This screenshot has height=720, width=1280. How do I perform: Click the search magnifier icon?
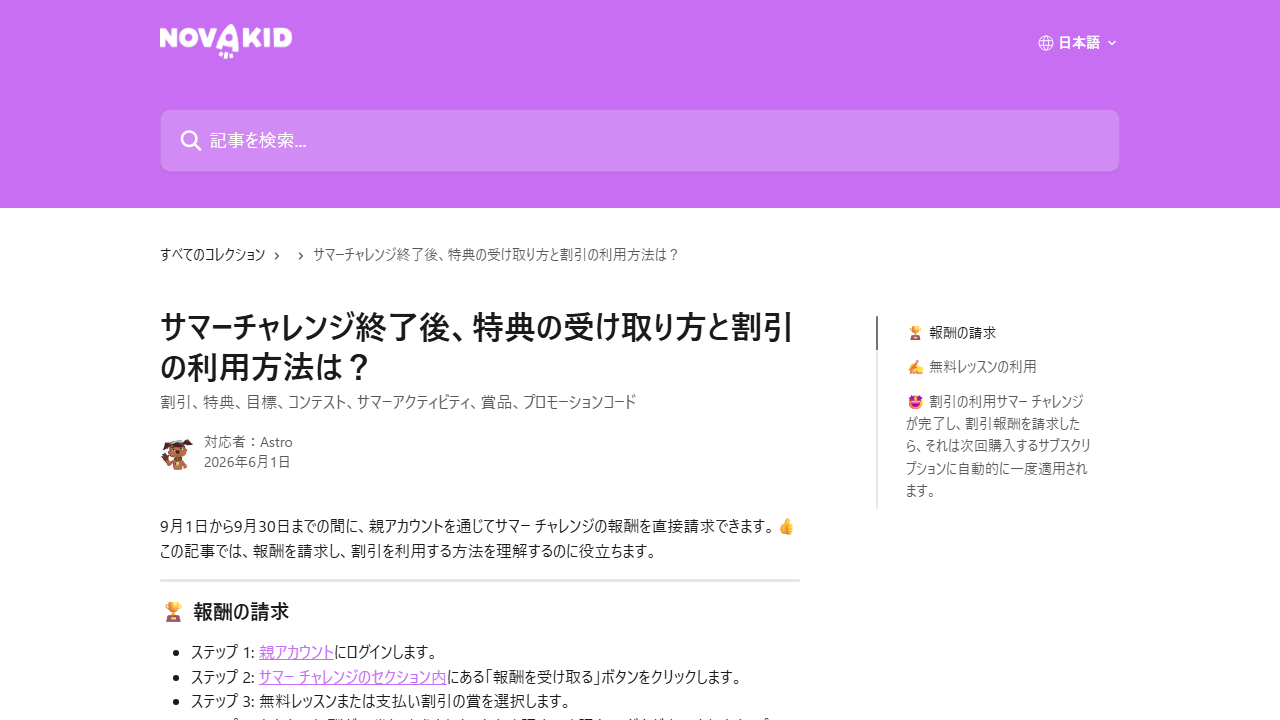(191, 141)
